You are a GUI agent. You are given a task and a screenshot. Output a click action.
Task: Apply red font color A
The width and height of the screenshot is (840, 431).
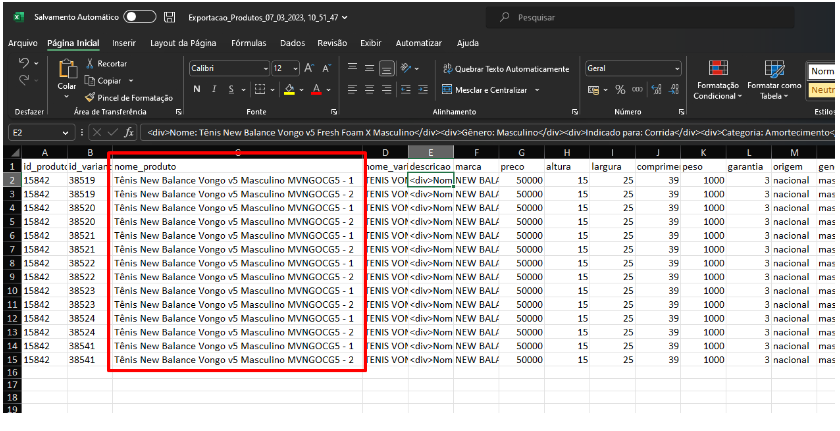click(316, 89)
